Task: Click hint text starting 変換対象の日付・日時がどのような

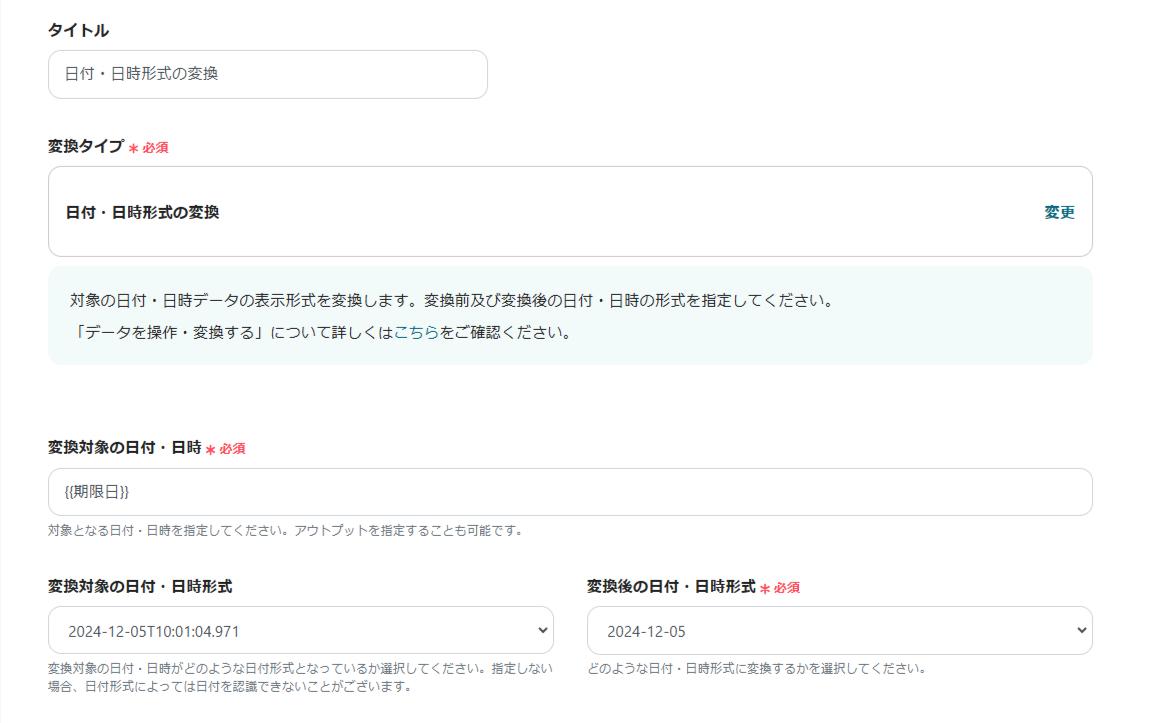Action: point(300,677)
